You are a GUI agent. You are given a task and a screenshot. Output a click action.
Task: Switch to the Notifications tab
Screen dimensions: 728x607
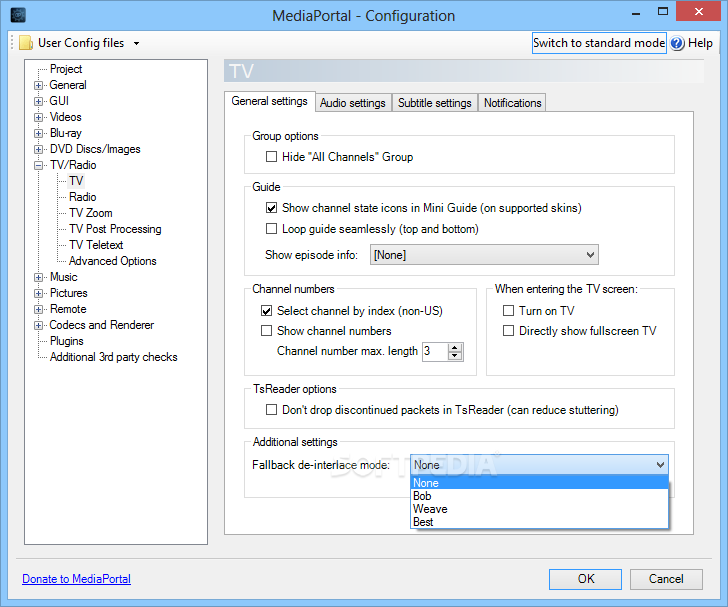(513, 103)
